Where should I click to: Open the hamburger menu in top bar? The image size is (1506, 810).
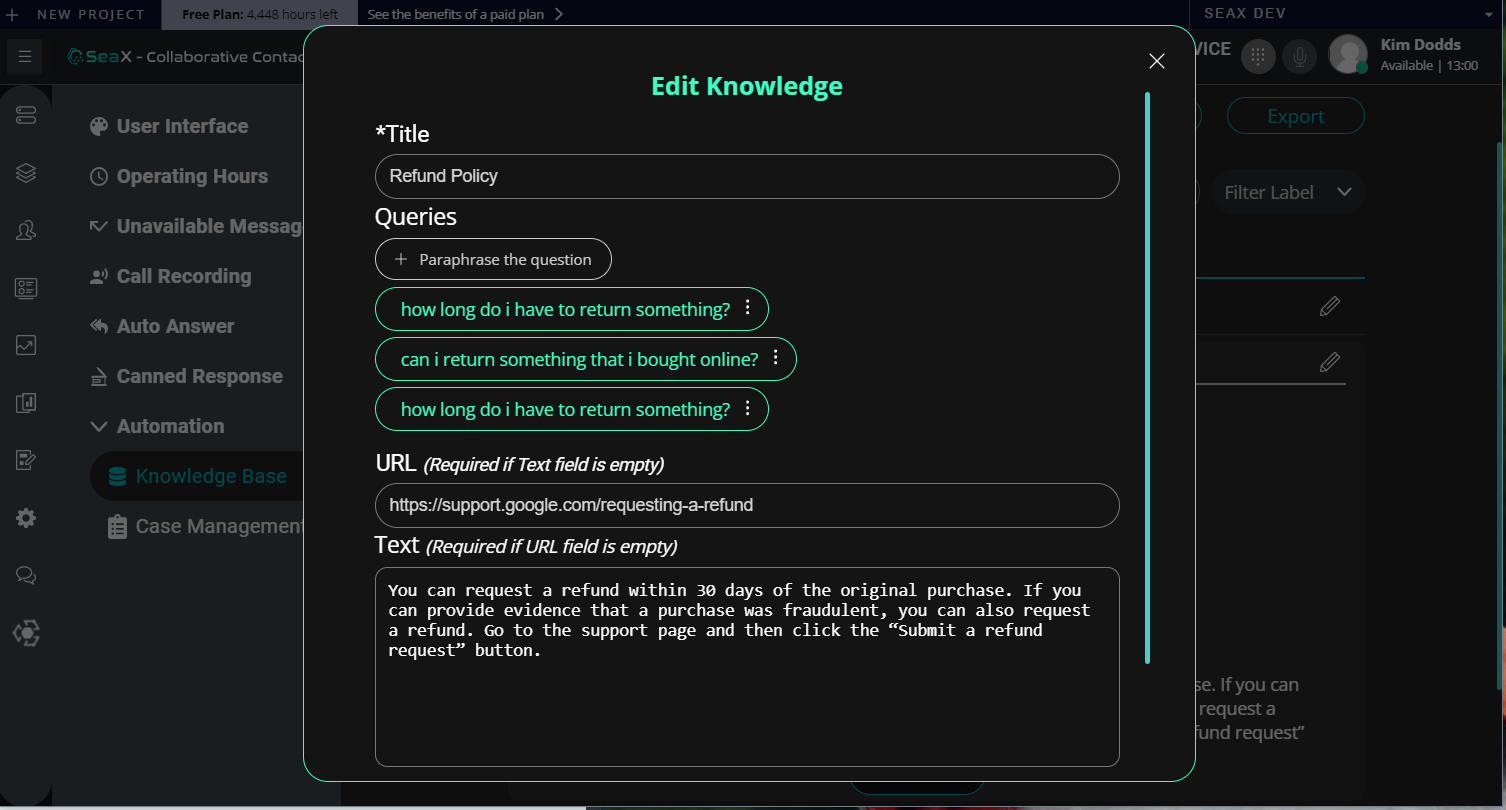coord(26,57)
